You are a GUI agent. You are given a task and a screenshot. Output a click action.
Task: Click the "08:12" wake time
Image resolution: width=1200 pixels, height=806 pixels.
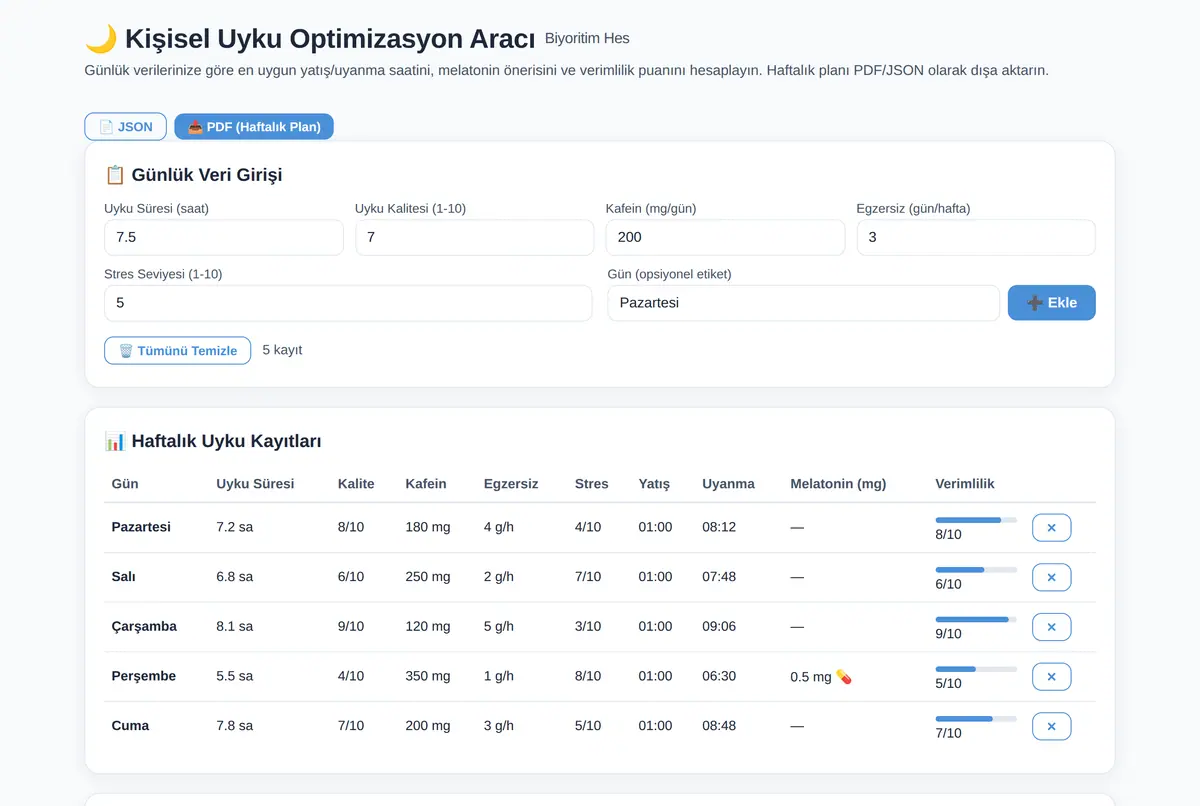(719, 527)
